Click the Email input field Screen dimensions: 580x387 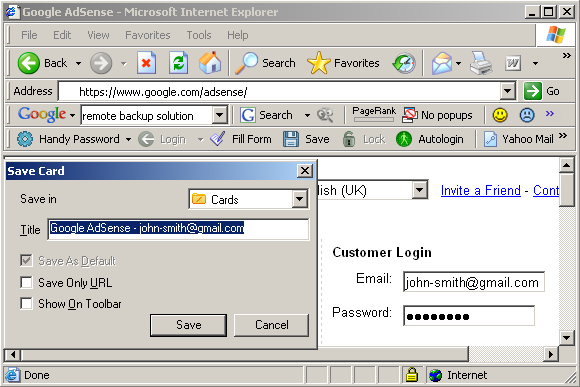[474, 282]
